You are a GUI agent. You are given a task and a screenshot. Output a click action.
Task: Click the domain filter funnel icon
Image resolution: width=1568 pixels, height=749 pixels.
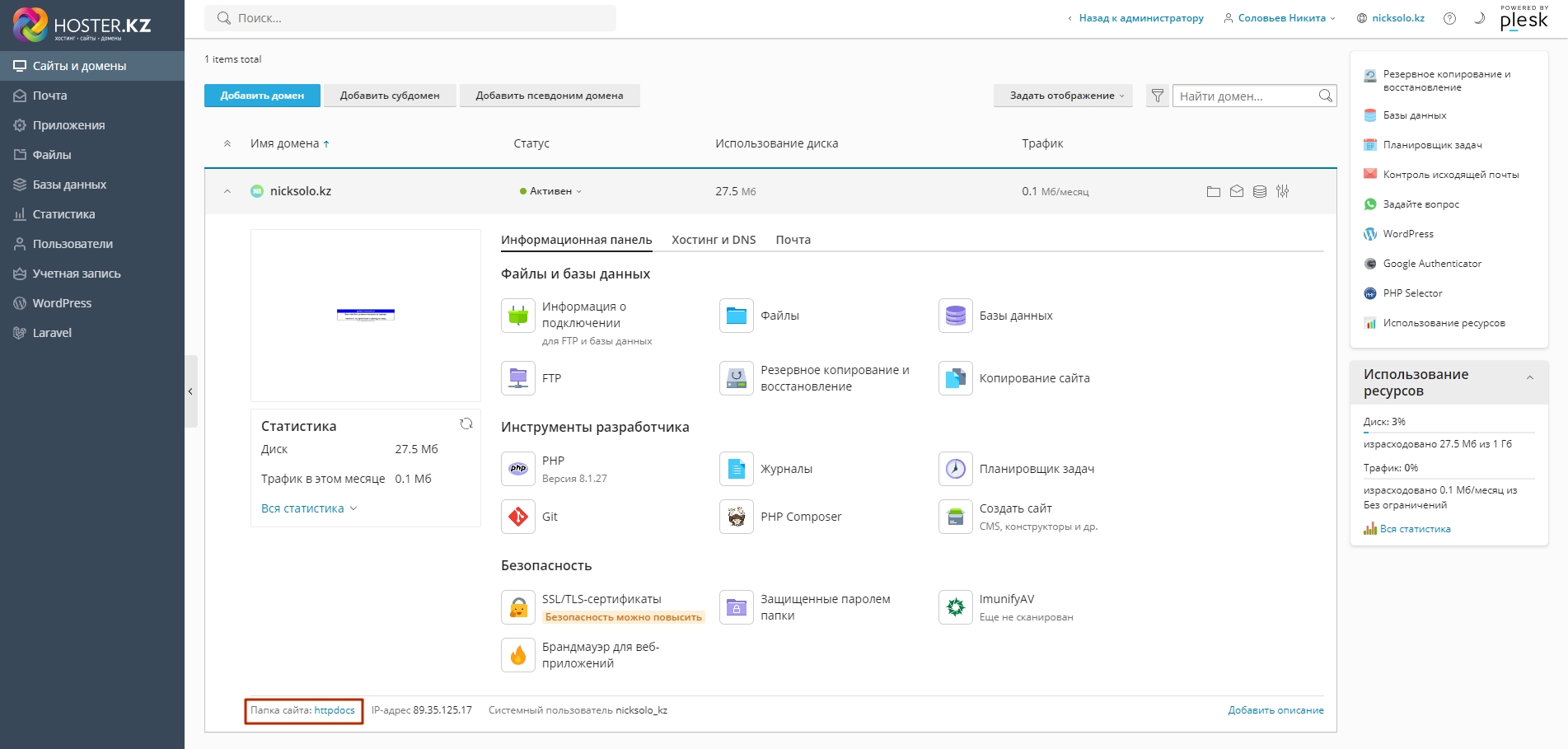(x=1158, y=96)
